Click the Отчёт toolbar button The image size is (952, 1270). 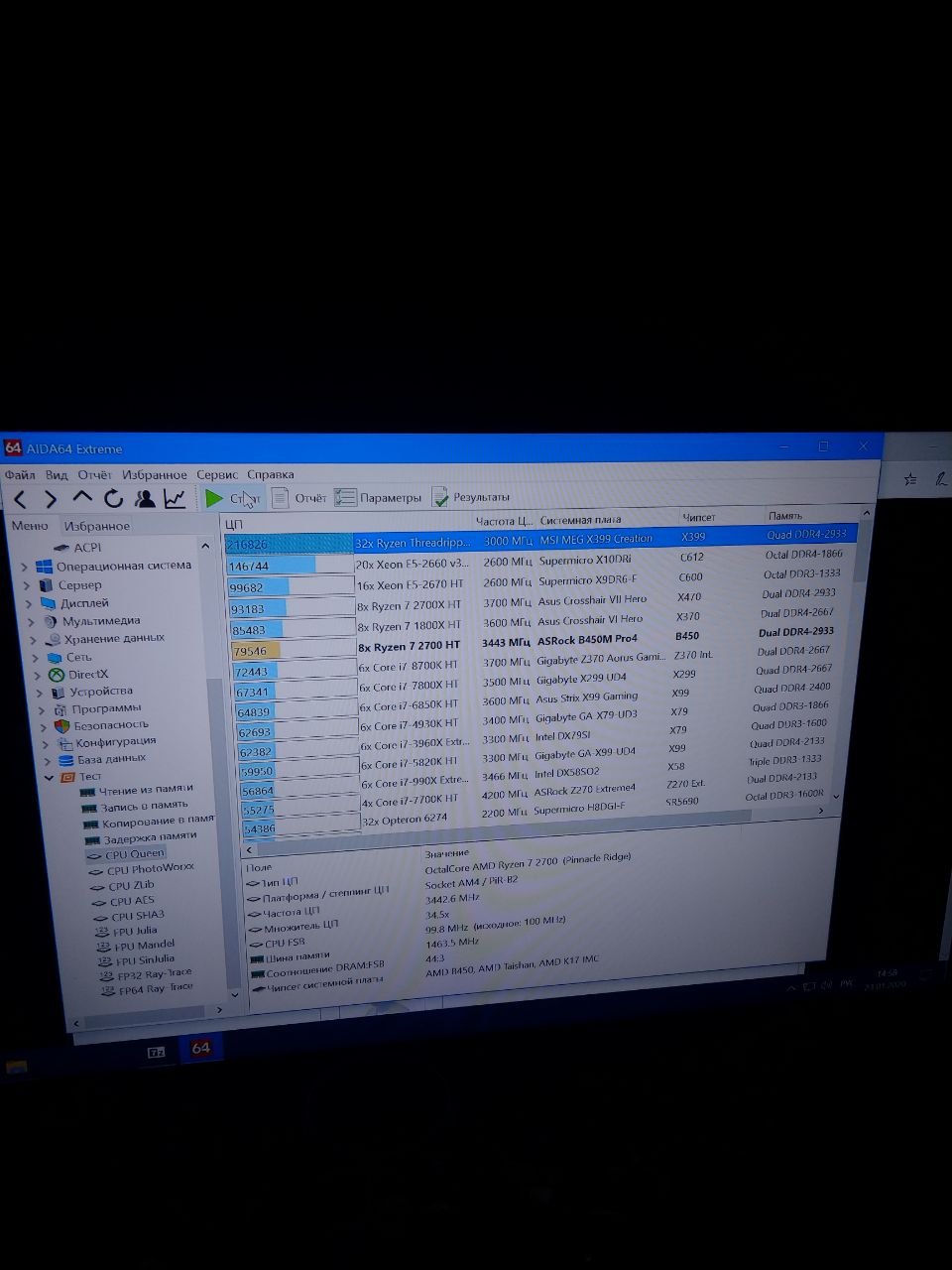coord(299,497)
